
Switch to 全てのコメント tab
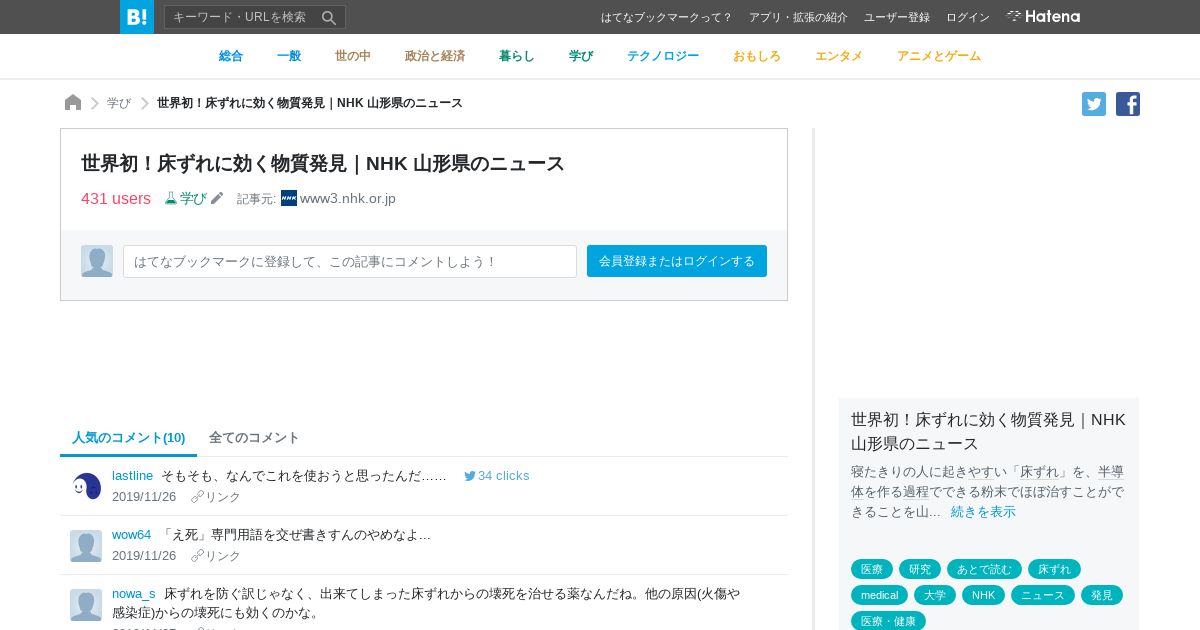(x=254, y=437)
